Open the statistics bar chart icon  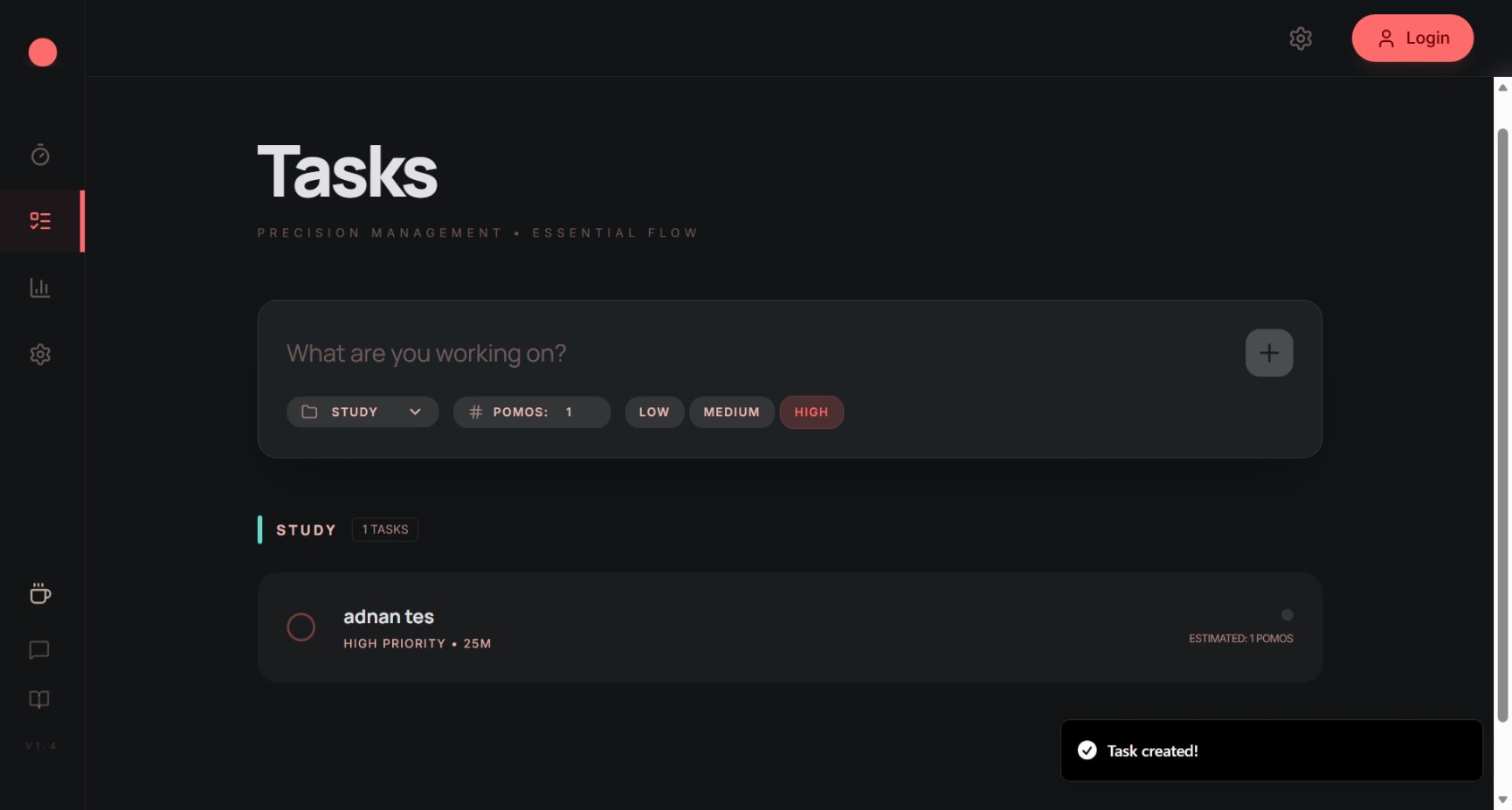click(40, 287)
